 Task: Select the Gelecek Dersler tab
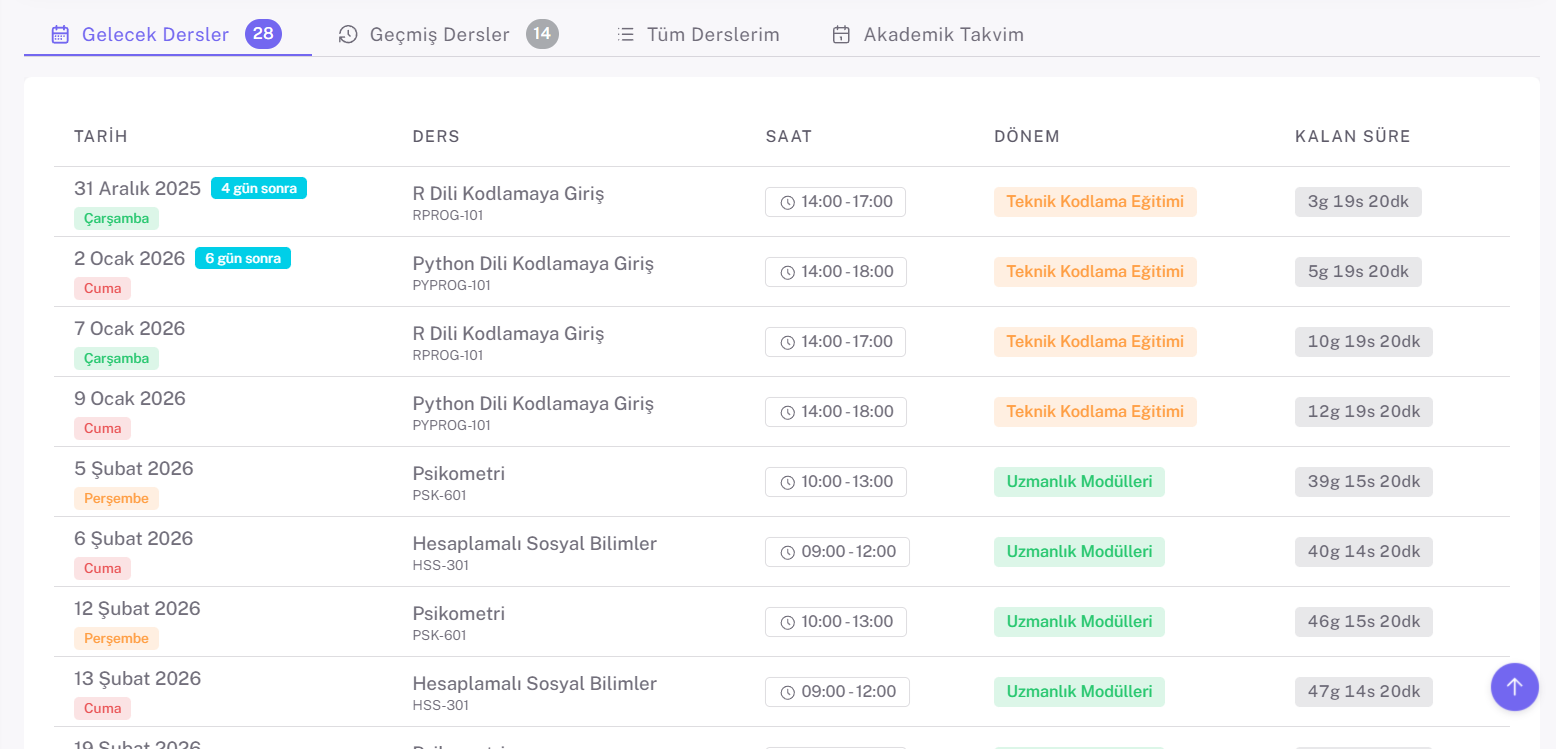point(155,35)
